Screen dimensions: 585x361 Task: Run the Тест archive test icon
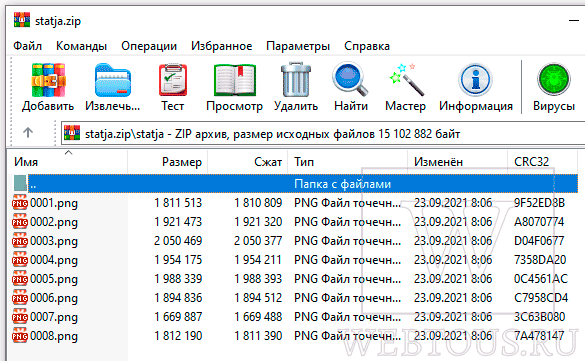172,80
